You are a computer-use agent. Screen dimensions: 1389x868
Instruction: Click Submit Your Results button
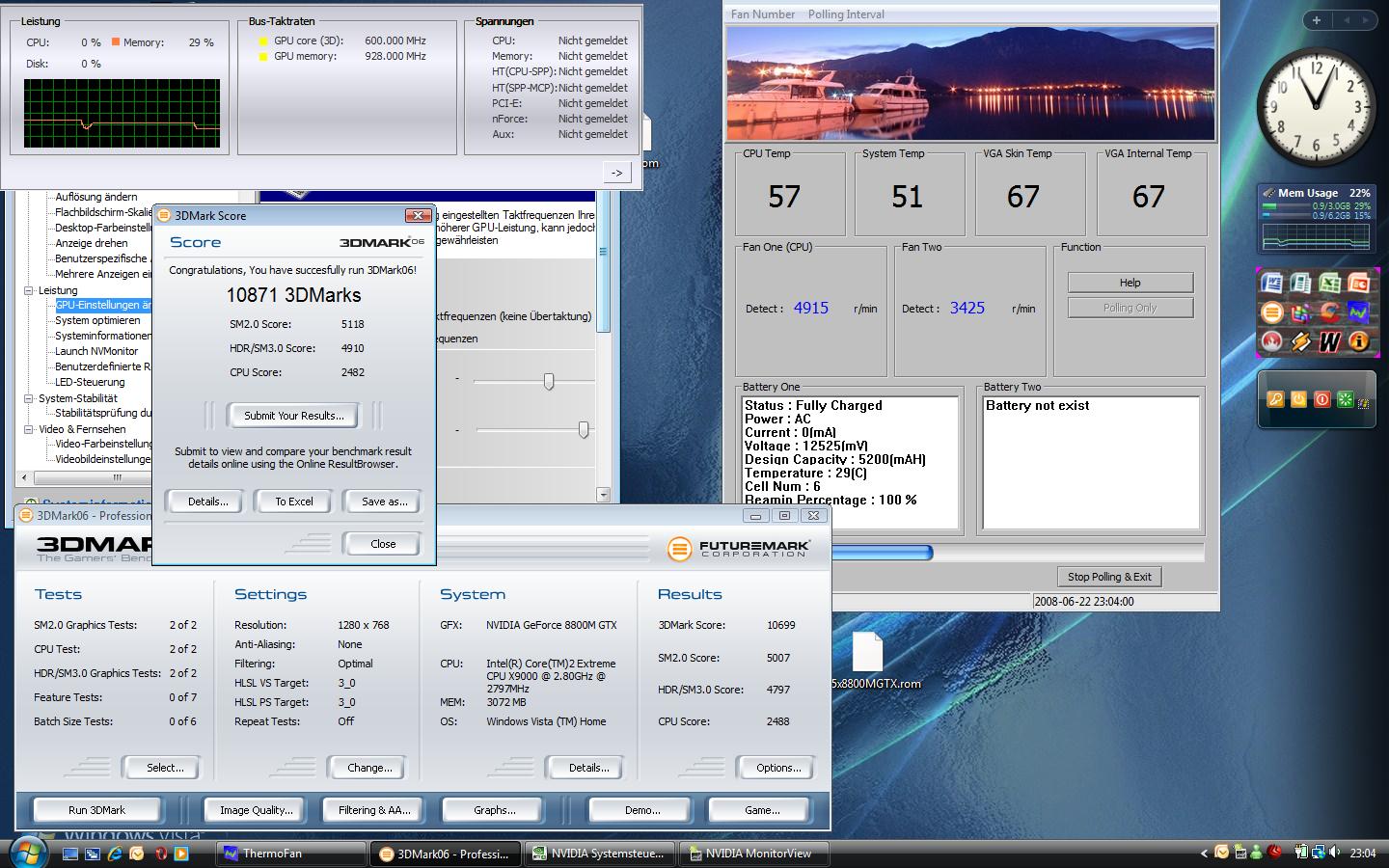(293, 416)
